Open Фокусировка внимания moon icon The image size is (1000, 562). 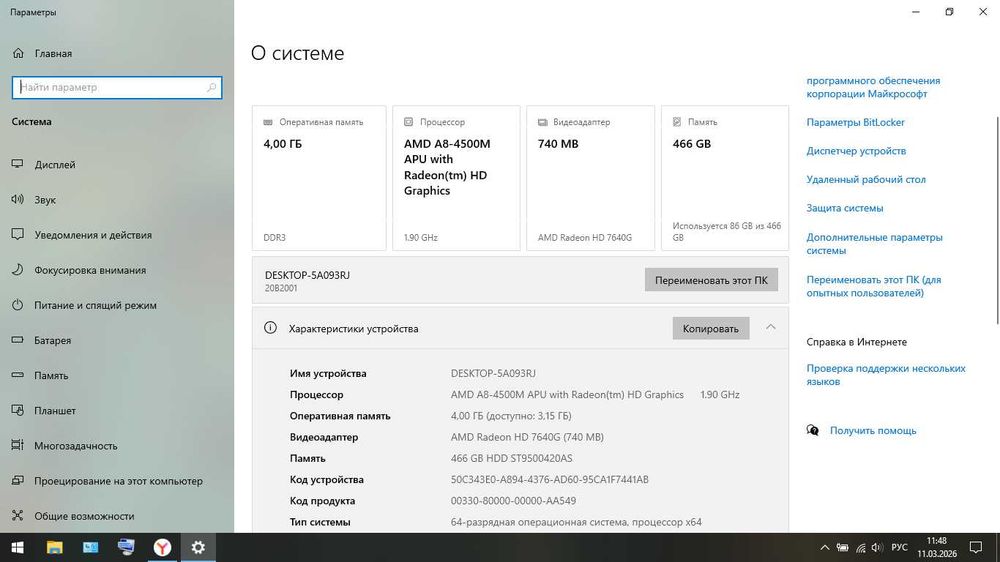(18, 270)
